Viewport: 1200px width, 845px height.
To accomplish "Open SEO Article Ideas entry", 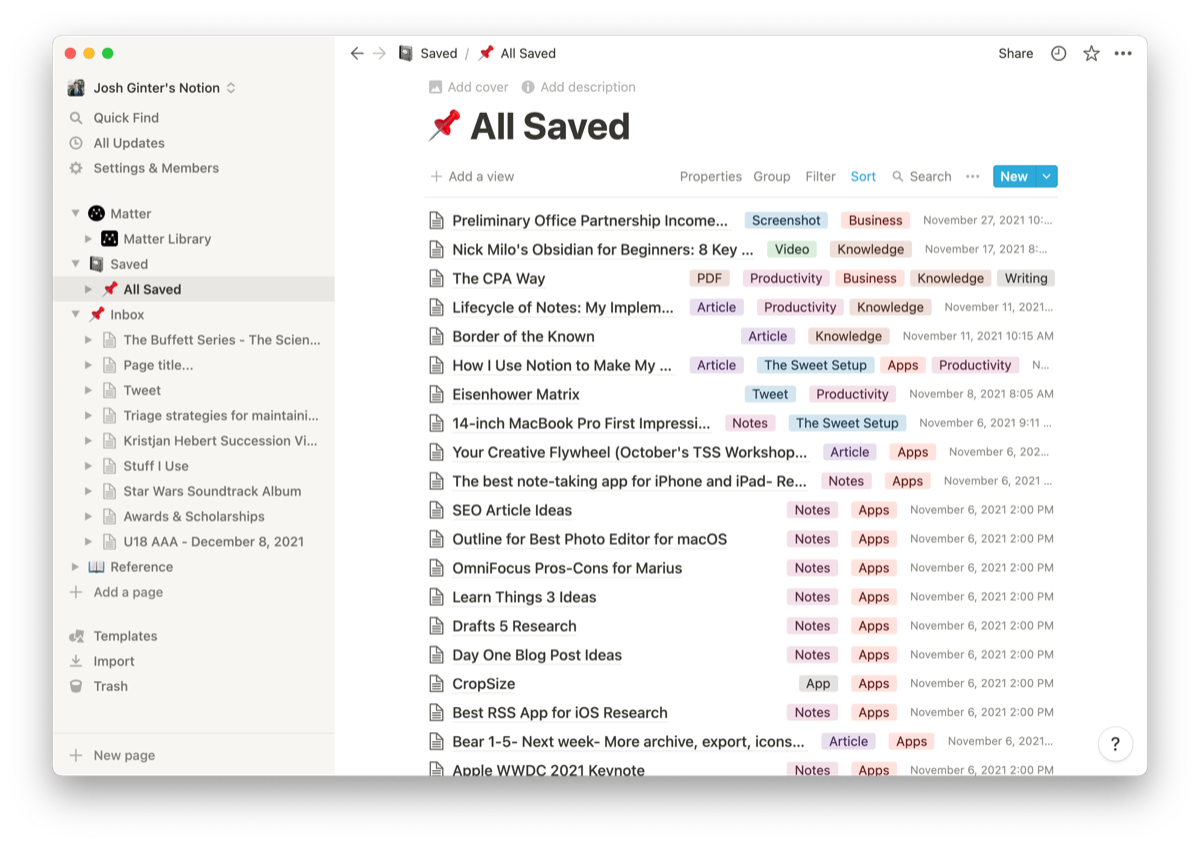I will (x=512, y=510).
